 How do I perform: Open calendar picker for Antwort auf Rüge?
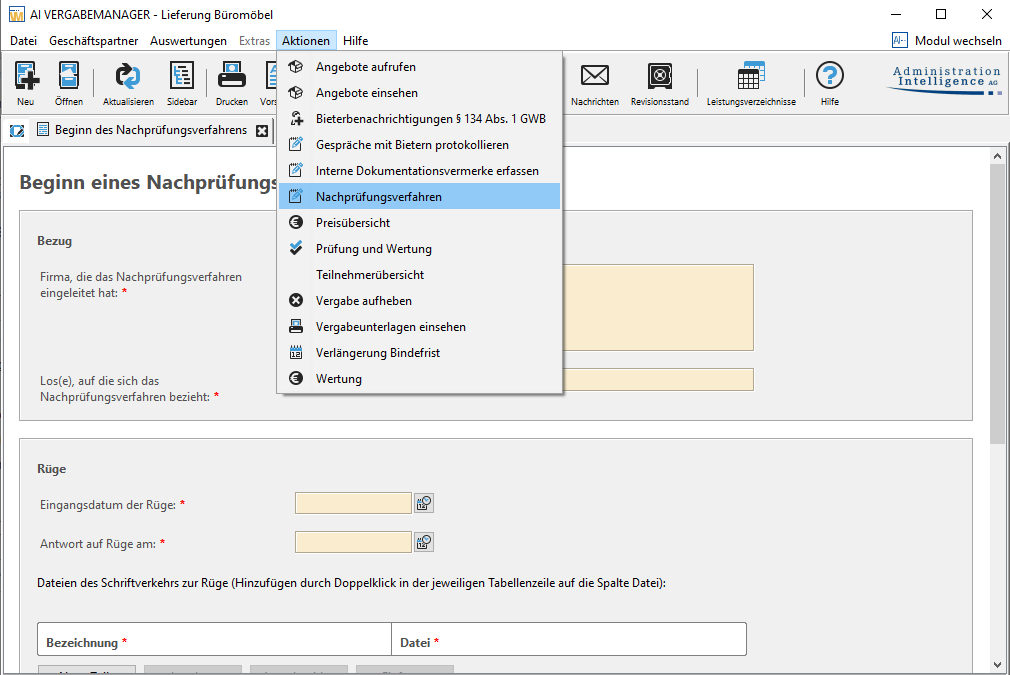click(424, 542)
